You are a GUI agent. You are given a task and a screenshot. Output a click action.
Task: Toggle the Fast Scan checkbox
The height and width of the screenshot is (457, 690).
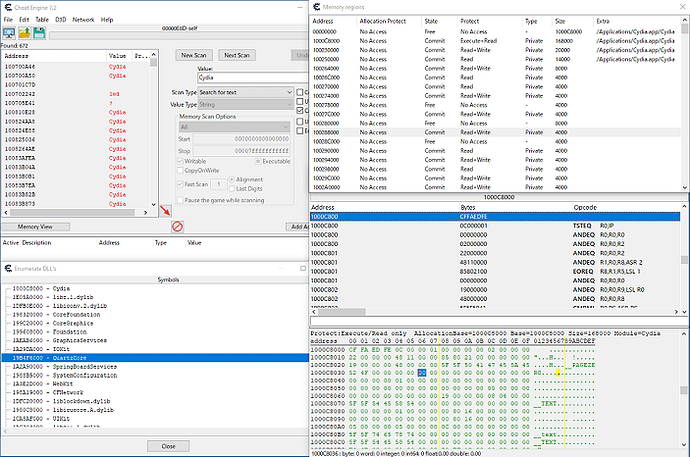tap(180, 184)
